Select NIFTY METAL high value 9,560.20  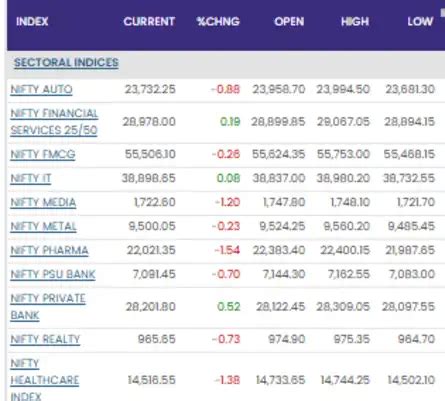click(347, 226)
